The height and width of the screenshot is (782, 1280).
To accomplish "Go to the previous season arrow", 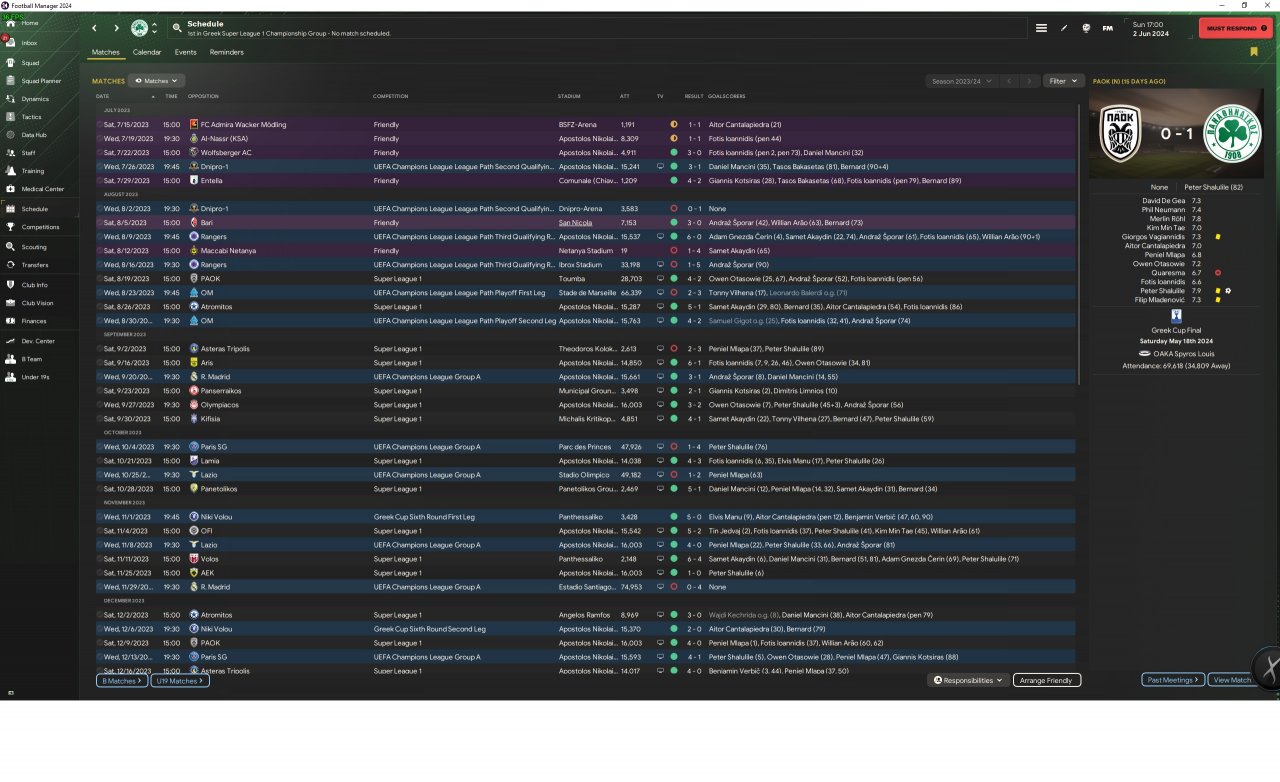I will pyautogui.click(x=1010, y=81).
